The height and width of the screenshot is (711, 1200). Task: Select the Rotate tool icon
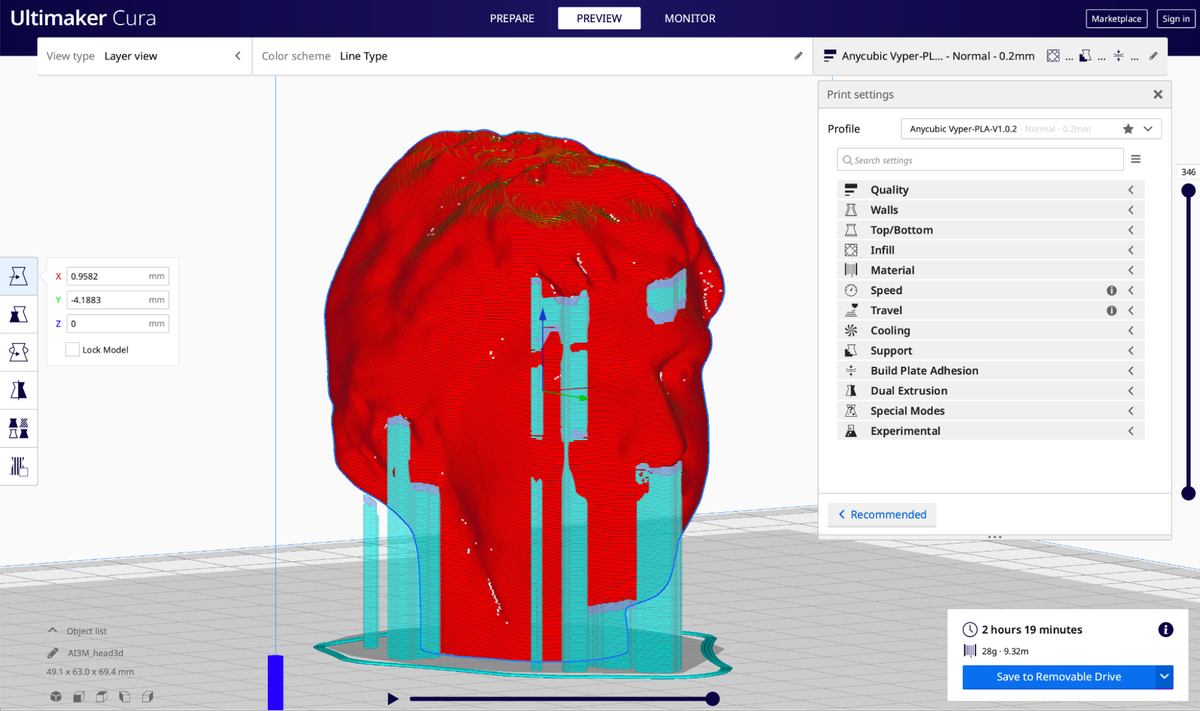(x=18, y=352)
